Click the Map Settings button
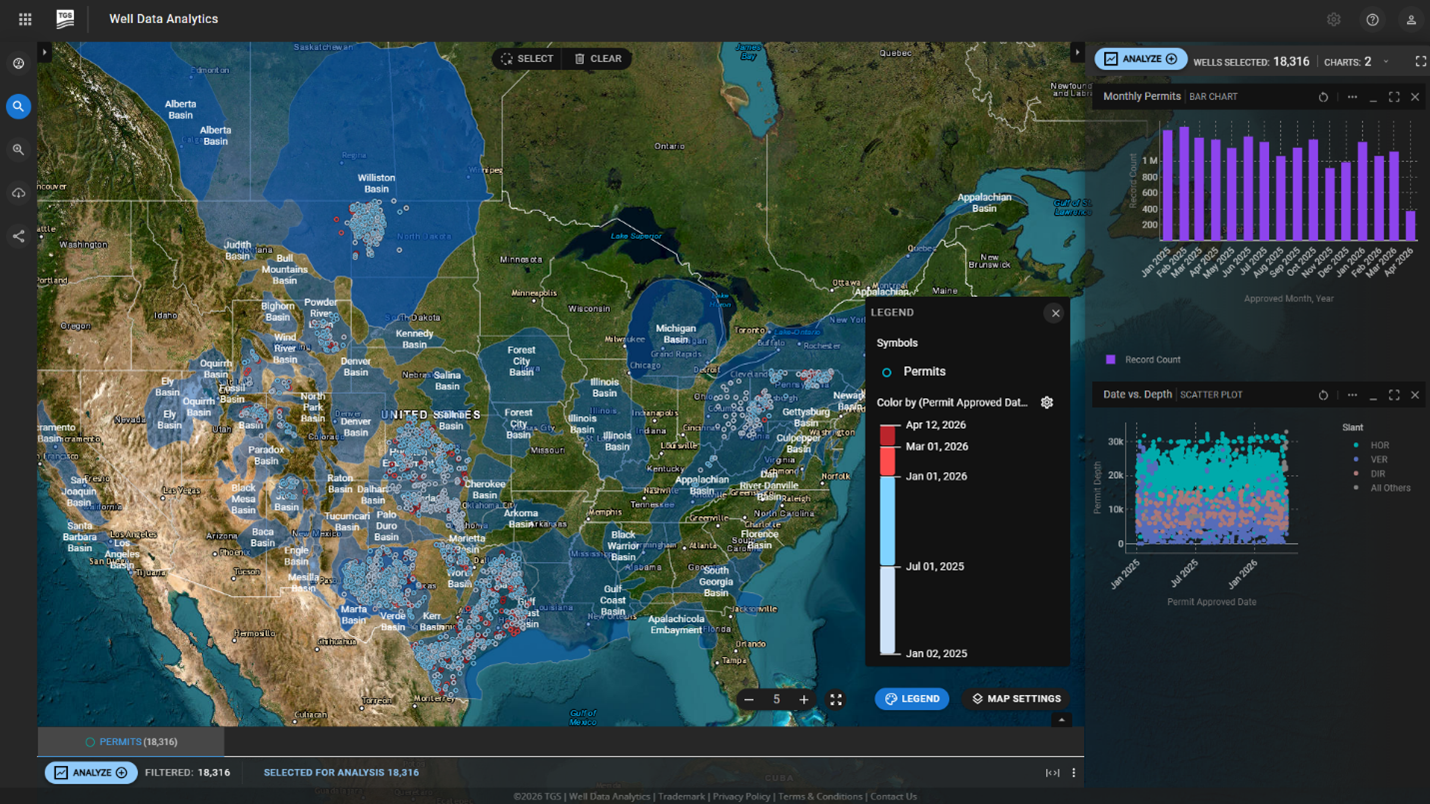The image size is (1430, 804). (x=1016, y=699)
